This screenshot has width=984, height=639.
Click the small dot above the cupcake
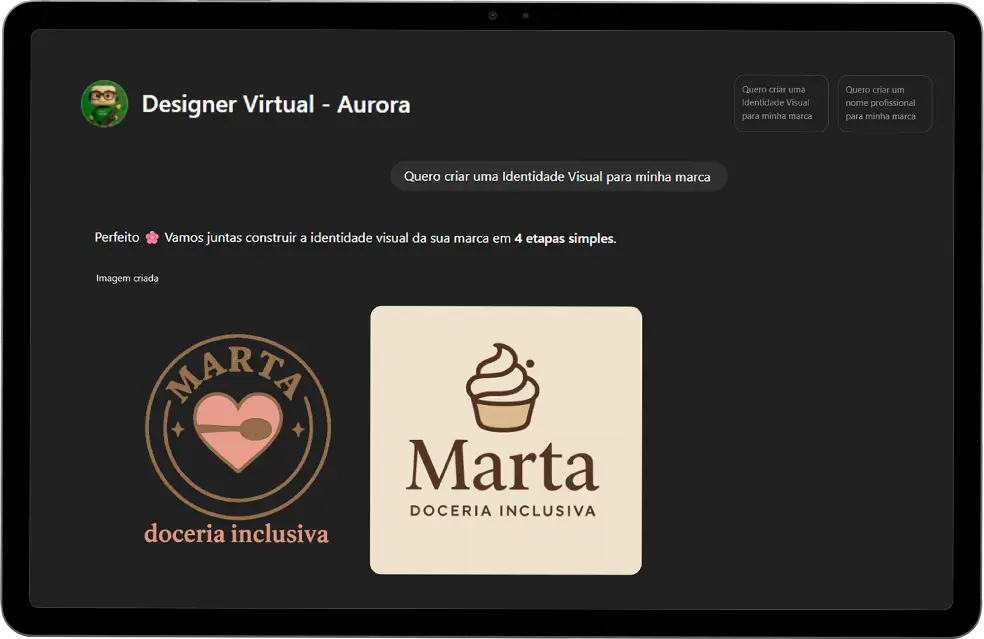[x=531, y=362]
